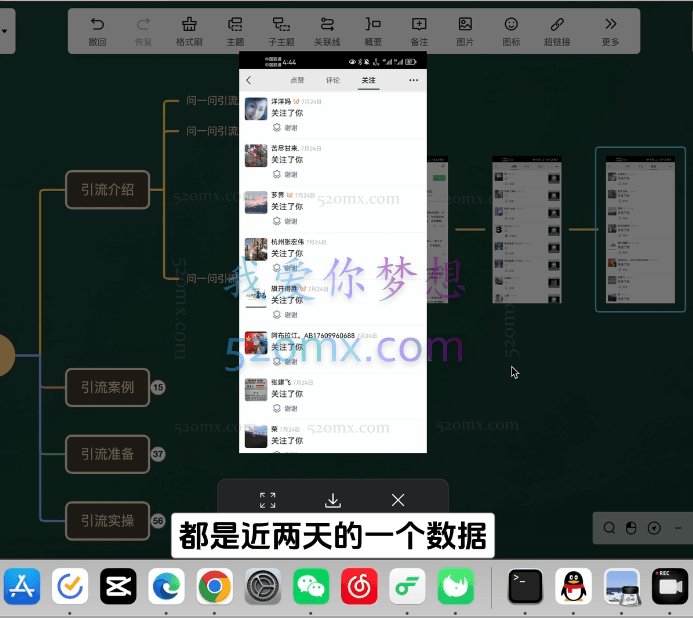The height and width of the screenshot is (618, 693).
Task: Close the image preview with the X
Action: pos(398,500)
